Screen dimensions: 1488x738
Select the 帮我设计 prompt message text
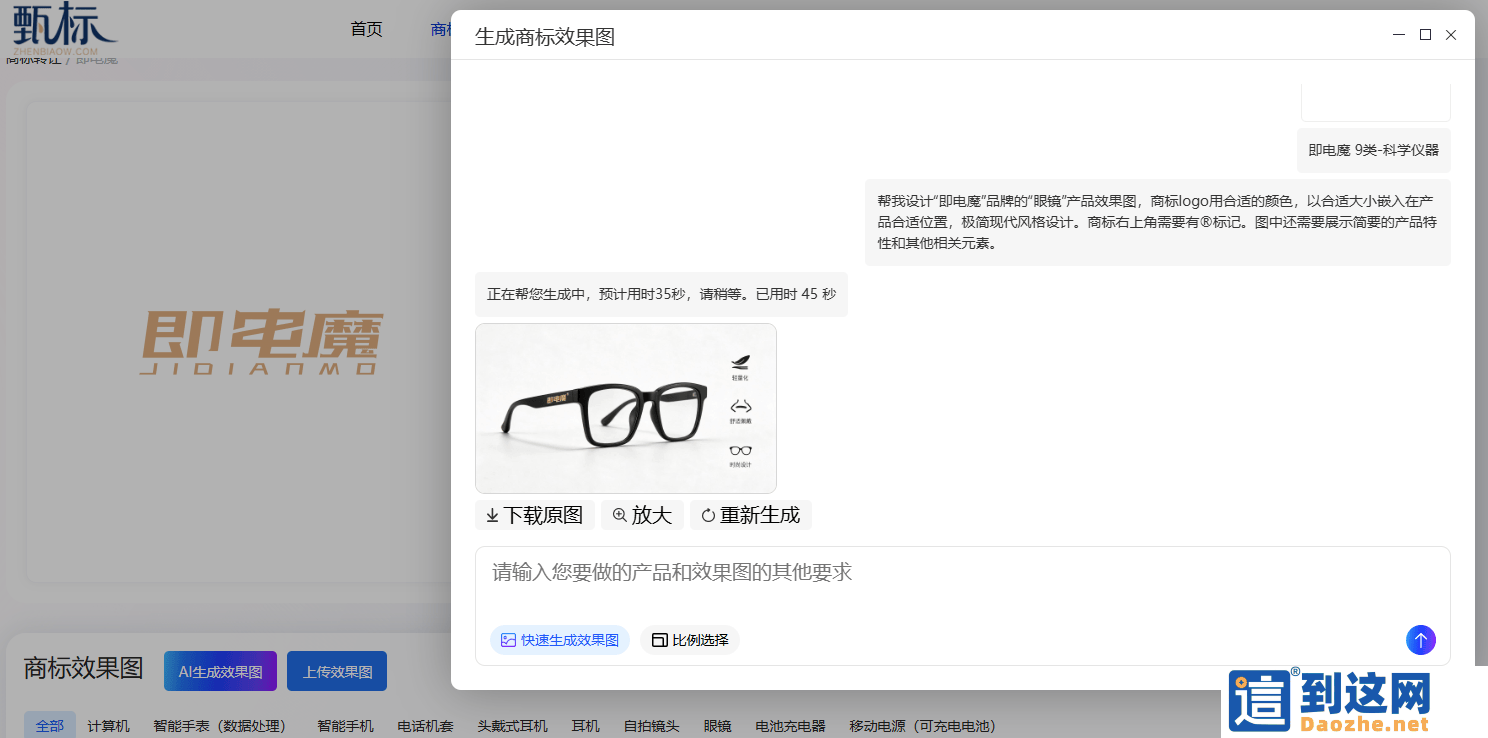1158,222
